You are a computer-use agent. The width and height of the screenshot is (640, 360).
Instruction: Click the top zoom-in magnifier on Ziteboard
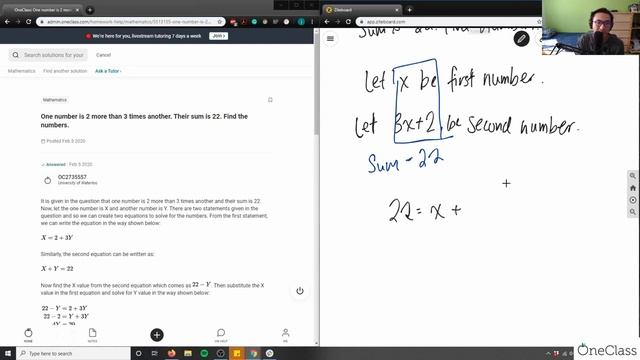[633, 176]
